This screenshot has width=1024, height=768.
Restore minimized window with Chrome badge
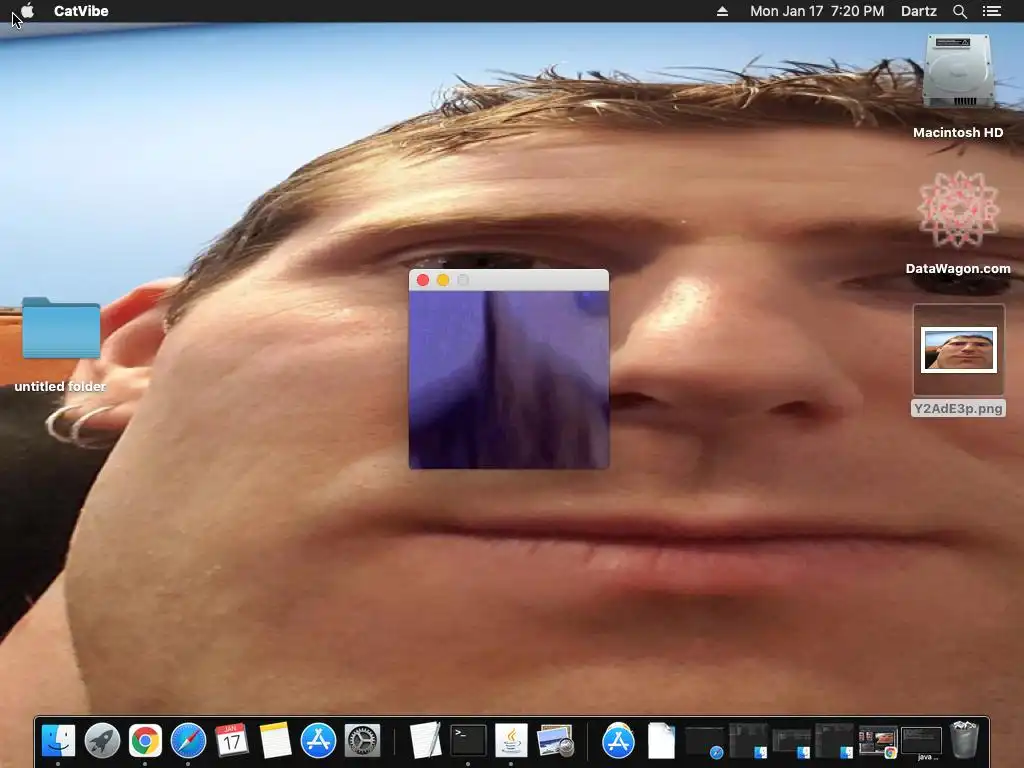pyautogui.click(x=877, y=742)
